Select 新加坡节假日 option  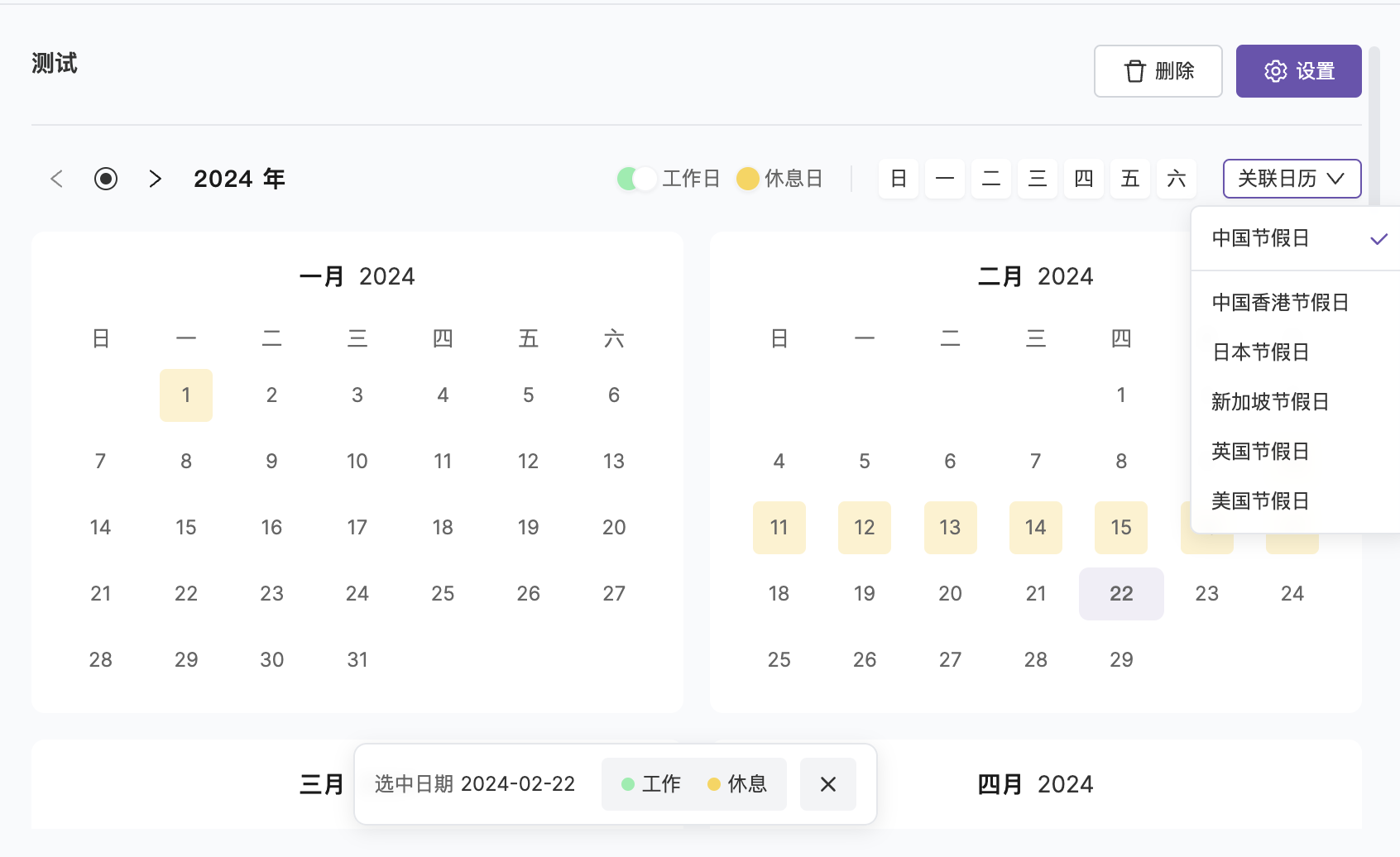point(1297,402)
